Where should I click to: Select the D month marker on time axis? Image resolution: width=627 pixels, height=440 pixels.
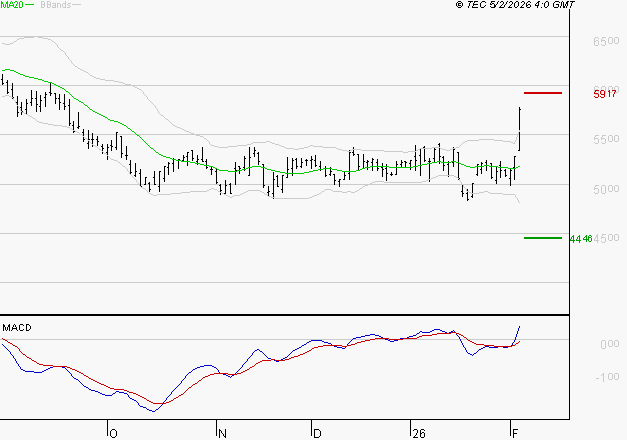317,432
